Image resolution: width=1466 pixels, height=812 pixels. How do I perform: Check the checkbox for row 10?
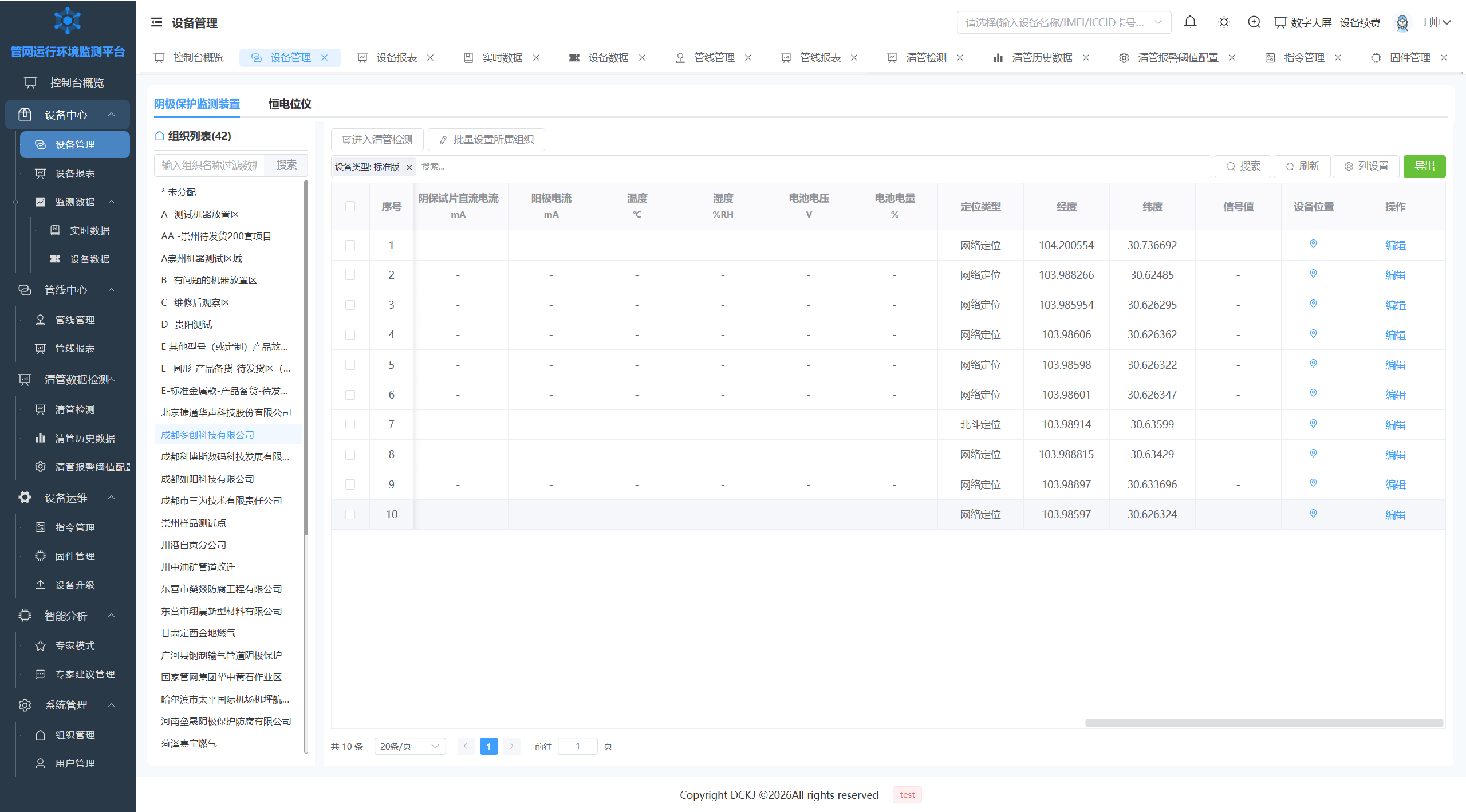point(350,514)
